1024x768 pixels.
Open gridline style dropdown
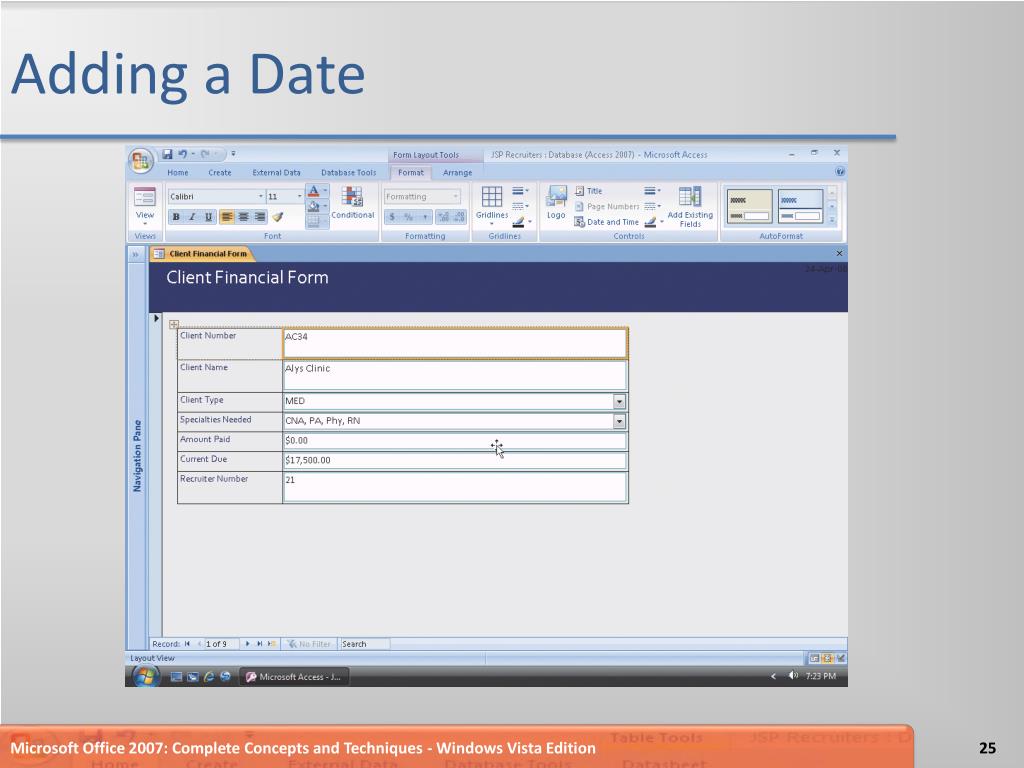click(520, 206)
